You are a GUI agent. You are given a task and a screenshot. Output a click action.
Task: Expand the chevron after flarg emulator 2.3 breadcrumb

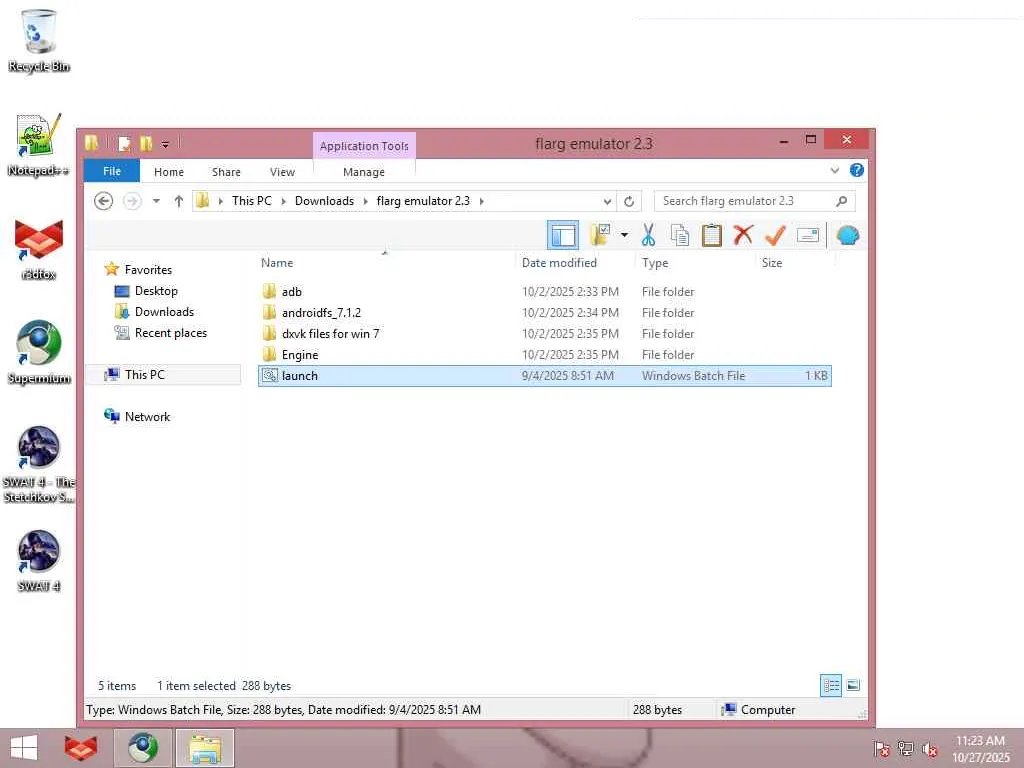[x=482, y=200]
